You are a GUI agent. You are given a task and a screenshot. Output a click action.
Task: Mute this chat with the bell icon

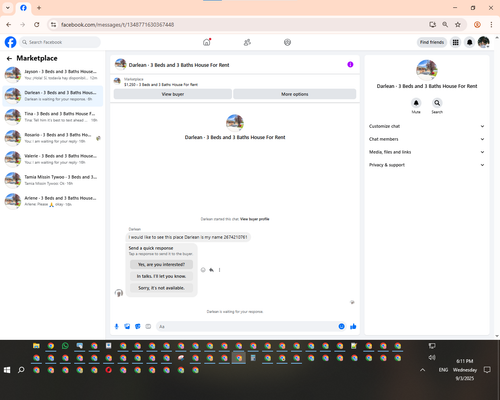(x=416, y=103)
